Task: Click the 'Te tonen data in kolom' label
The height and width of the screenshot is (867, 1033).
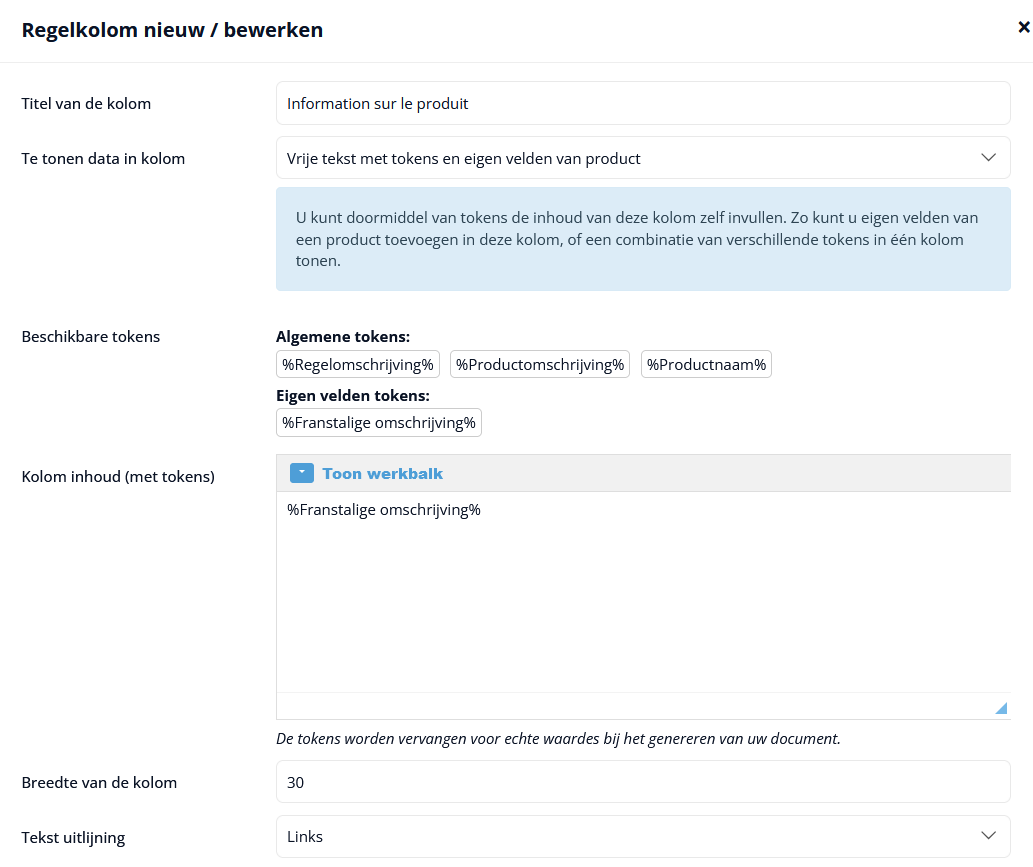Action: [x=103, y=159]
